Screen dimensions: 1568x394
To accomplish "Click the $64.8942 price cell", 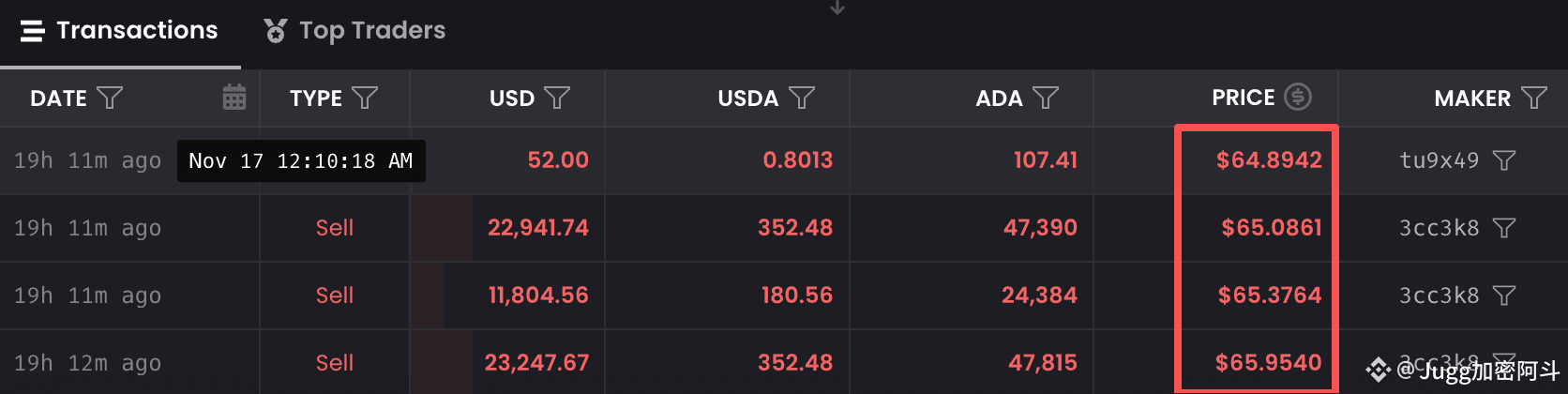I will pos(1269,160).
